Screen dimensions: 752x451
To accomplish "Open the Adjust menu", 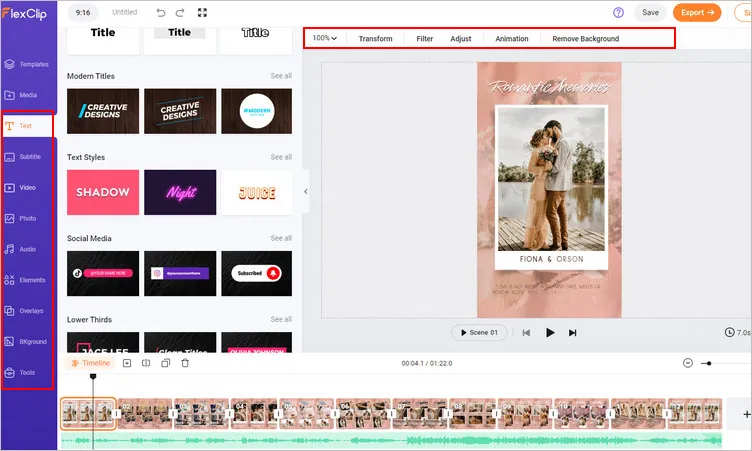I will tap(461, 38).
